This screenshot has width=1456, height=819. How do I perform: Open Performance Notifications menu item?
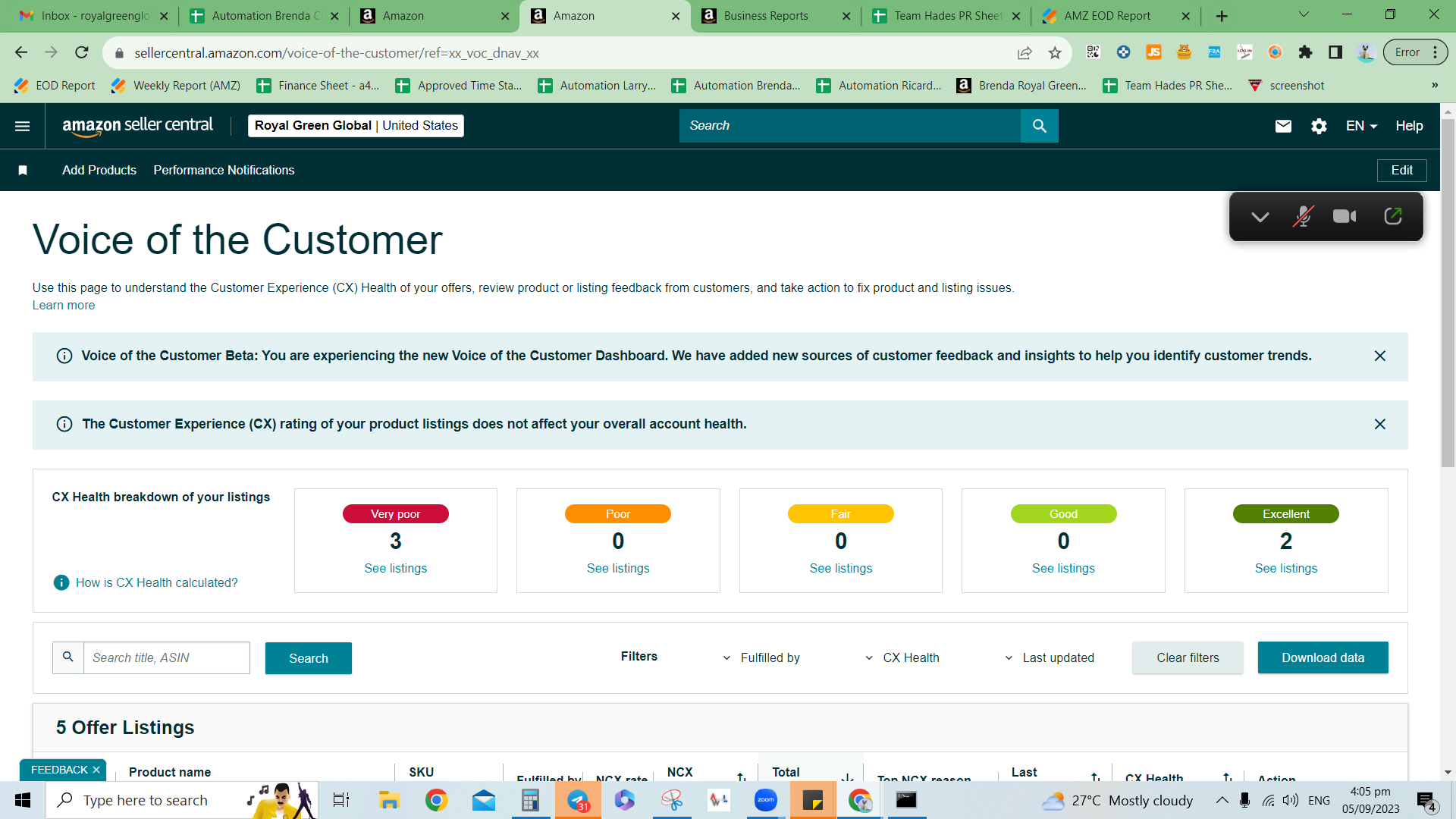[x=224, y=171]
